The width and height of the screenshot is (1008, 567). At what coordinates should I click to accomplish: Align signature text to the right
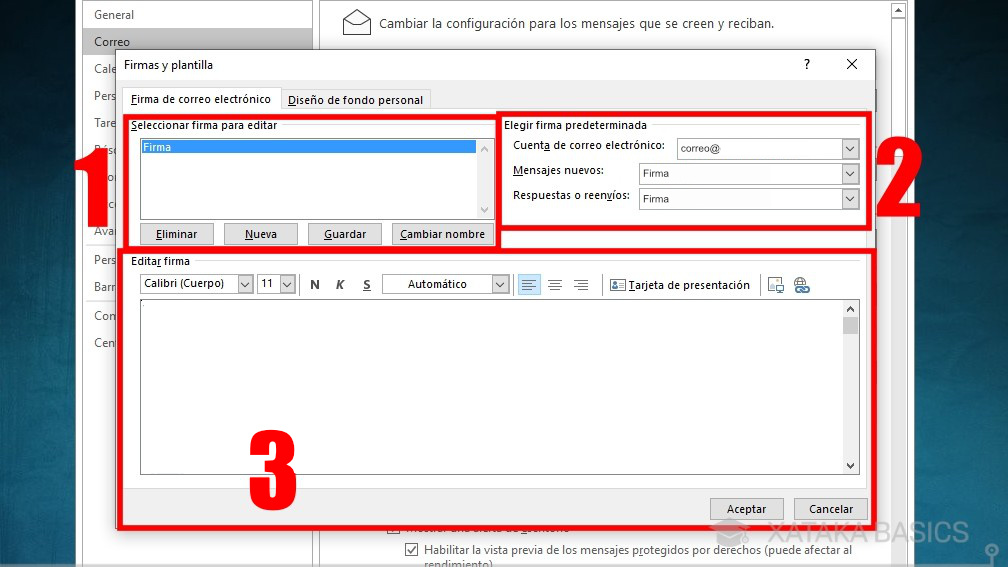point(581,285)
